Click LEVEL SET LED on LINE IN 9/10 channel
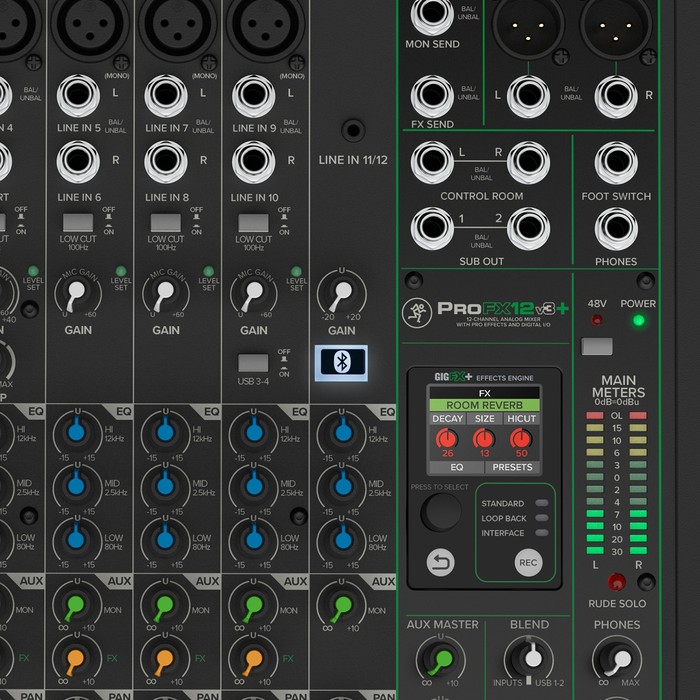This screenshot has width=700, height=700. [x=296, y=271]
